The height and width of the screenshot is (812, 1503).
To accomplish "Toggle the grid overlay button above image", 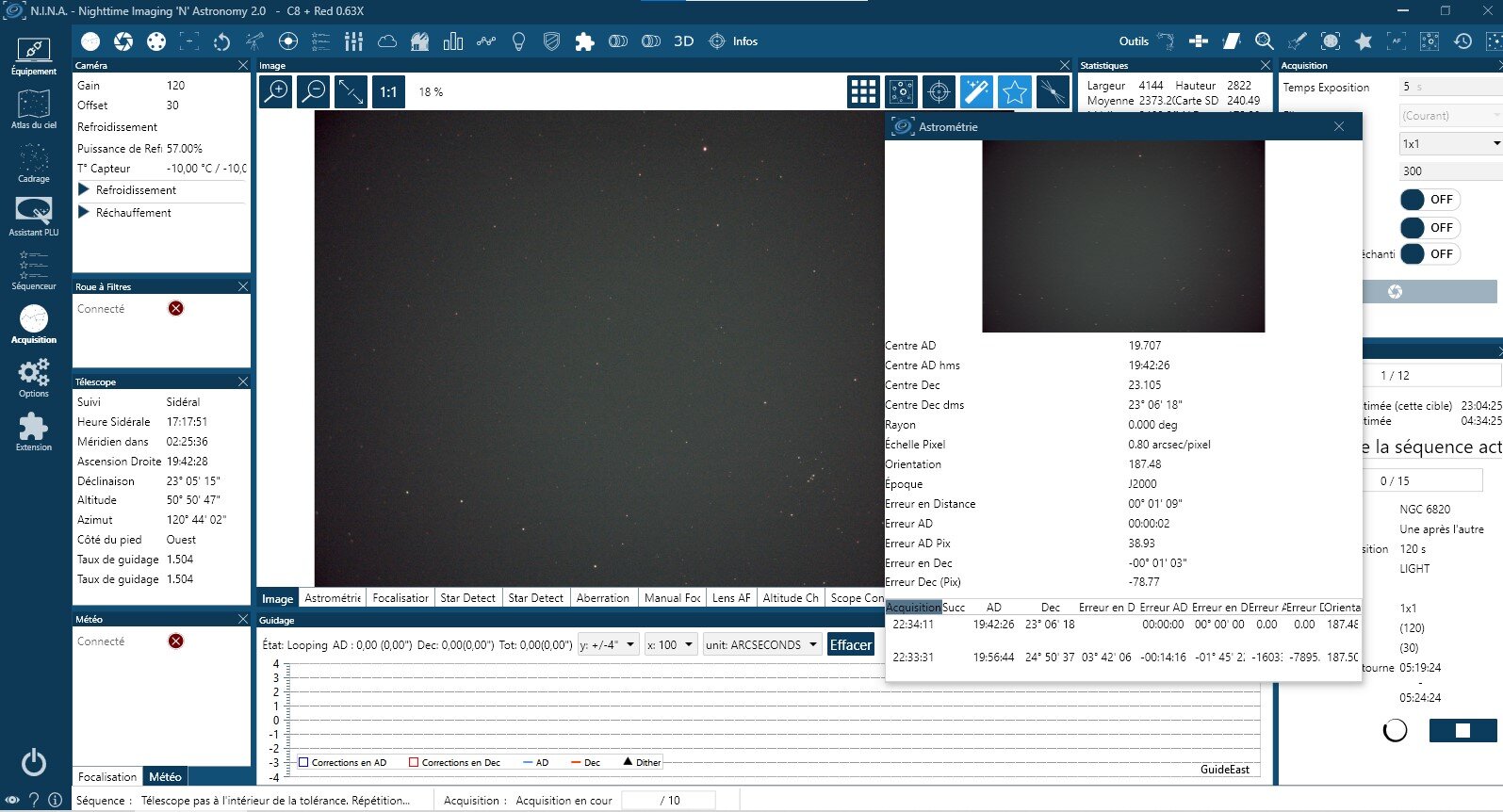I will [863, 91].
